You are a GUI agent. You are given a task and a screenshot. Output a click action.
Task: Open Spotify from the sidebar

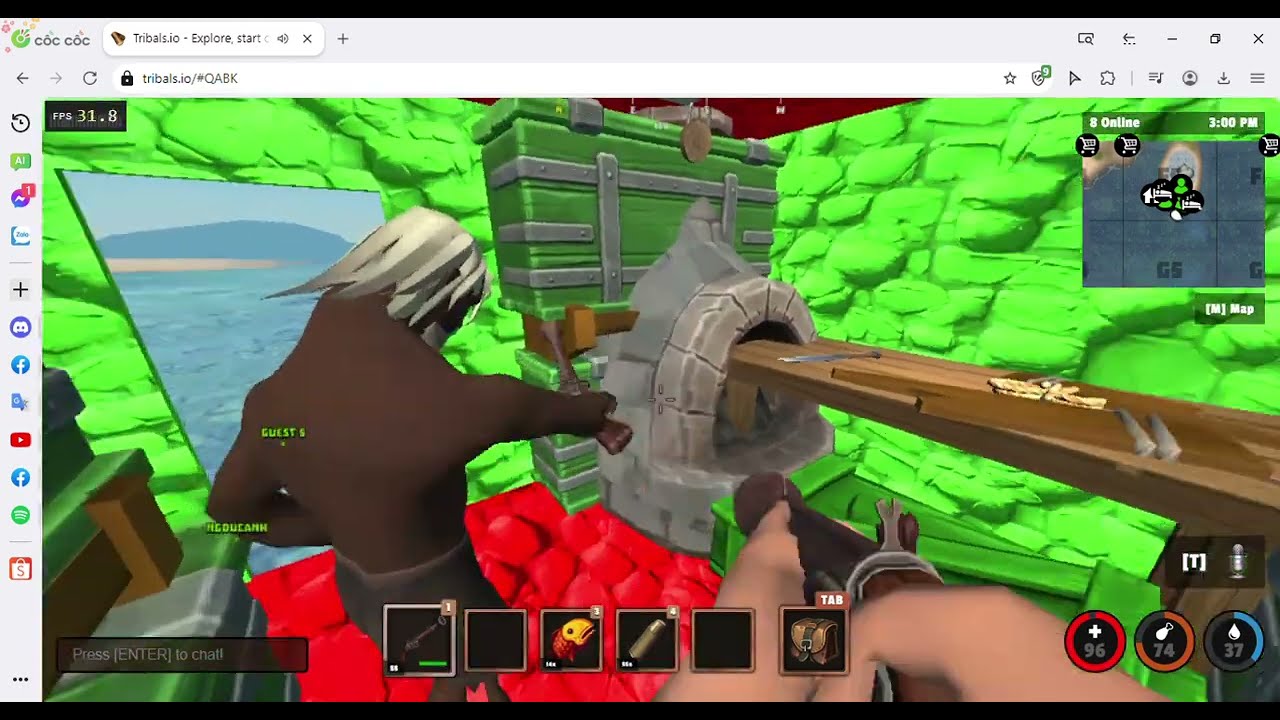(x=20, y=515)
